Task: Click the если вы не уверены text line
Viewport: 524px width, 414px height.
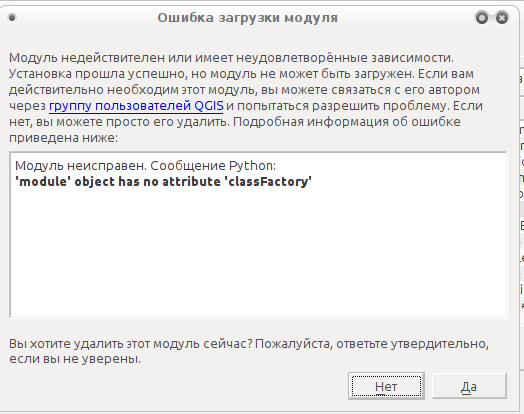Action: [x=75, y=359]
